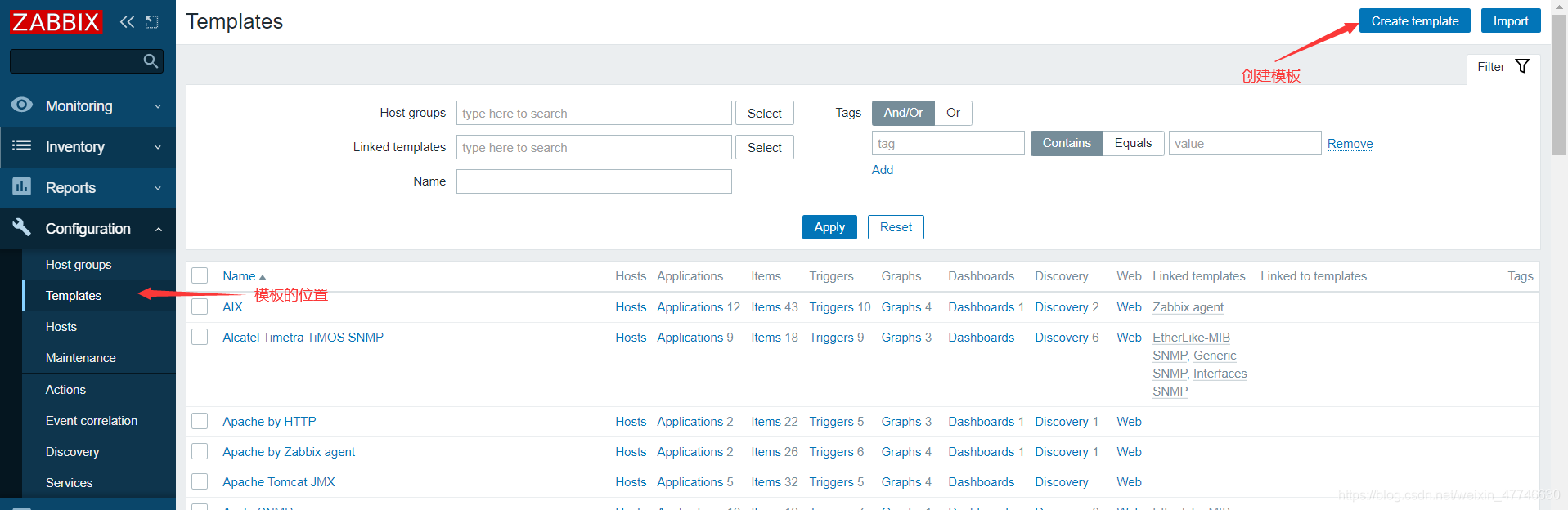Viewport: 1568px width, 510px height.
Task: Click the Create template button
Action: tap(1415, 20)
